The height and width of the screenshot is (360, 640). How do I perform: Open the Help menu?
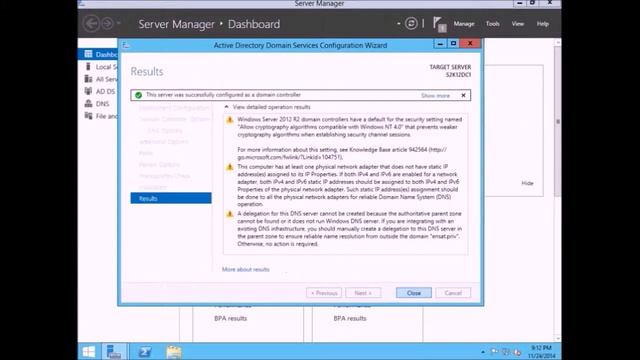click(x=542, y=24)
